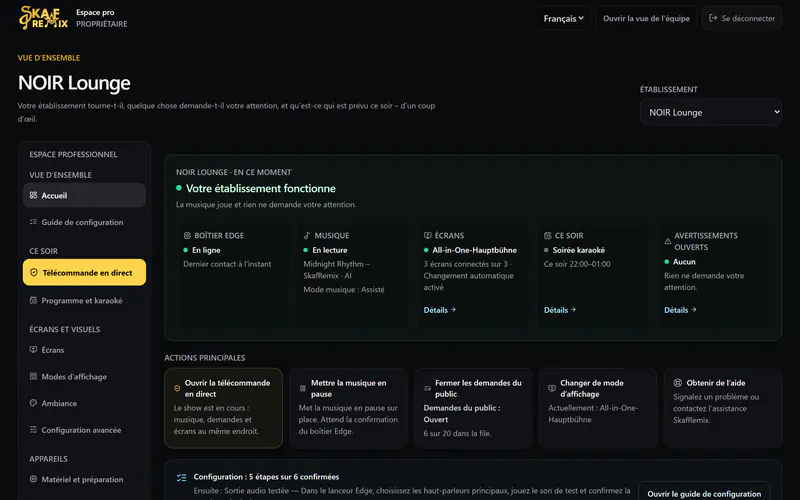Screen dimensions: 800x500
Task: Click Configuration : 5 étapes sur 6 confirmées
Action: click(x=266, y=477)
